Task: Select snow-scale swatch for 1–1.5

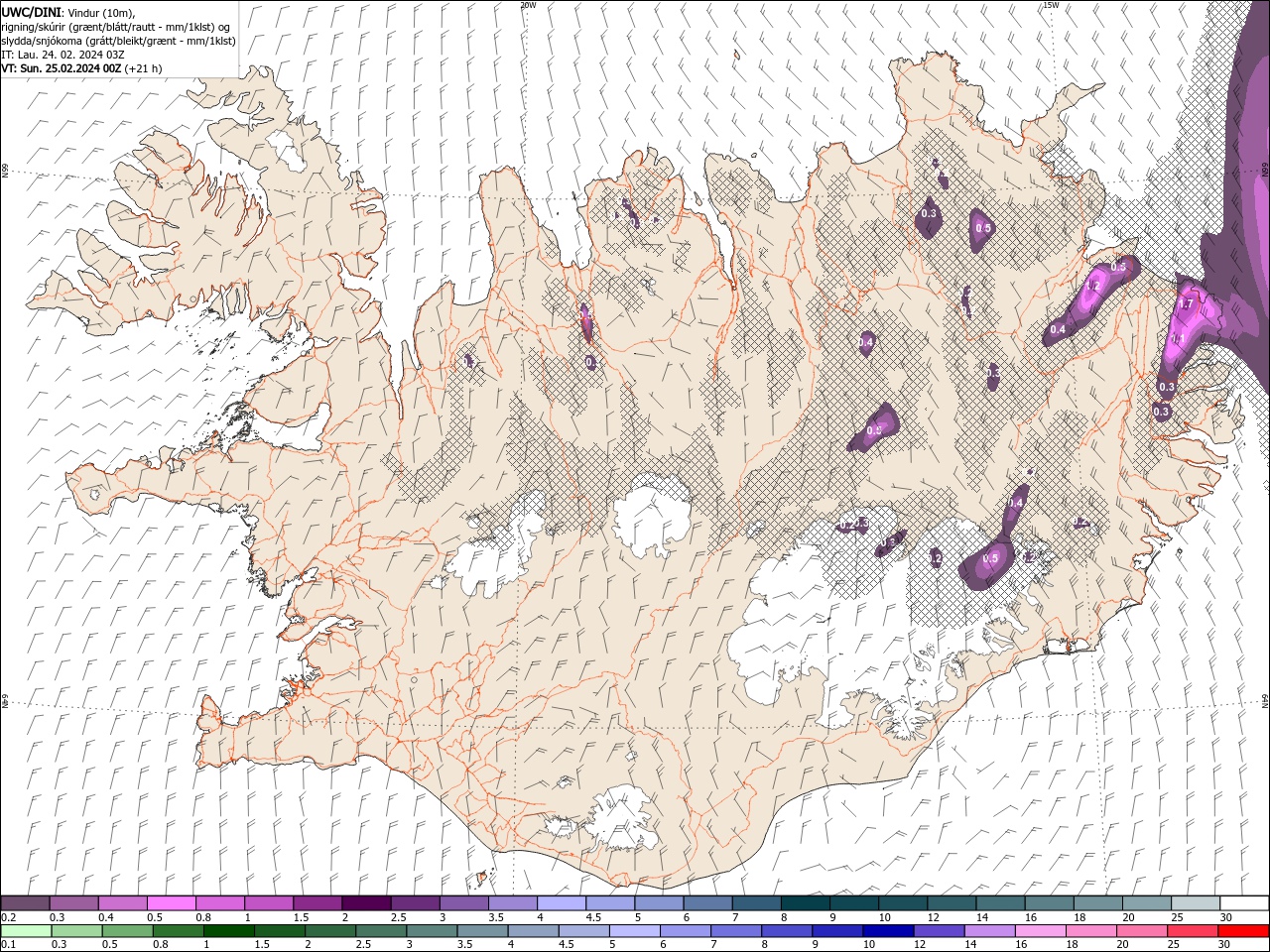Action: coord(268,903)
